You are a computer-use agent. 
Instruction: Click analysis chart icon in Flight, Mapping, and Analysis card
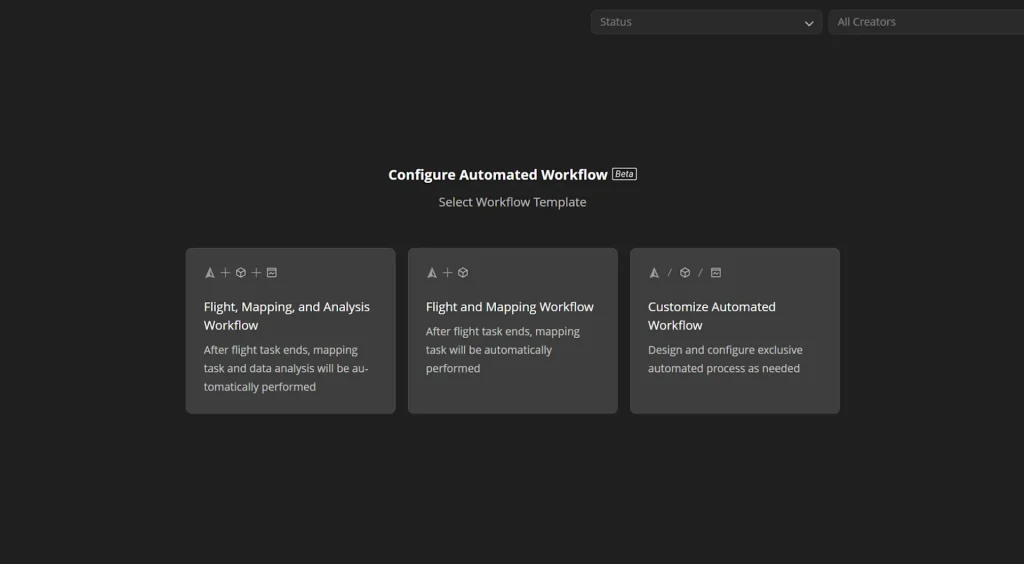[272, 273]
